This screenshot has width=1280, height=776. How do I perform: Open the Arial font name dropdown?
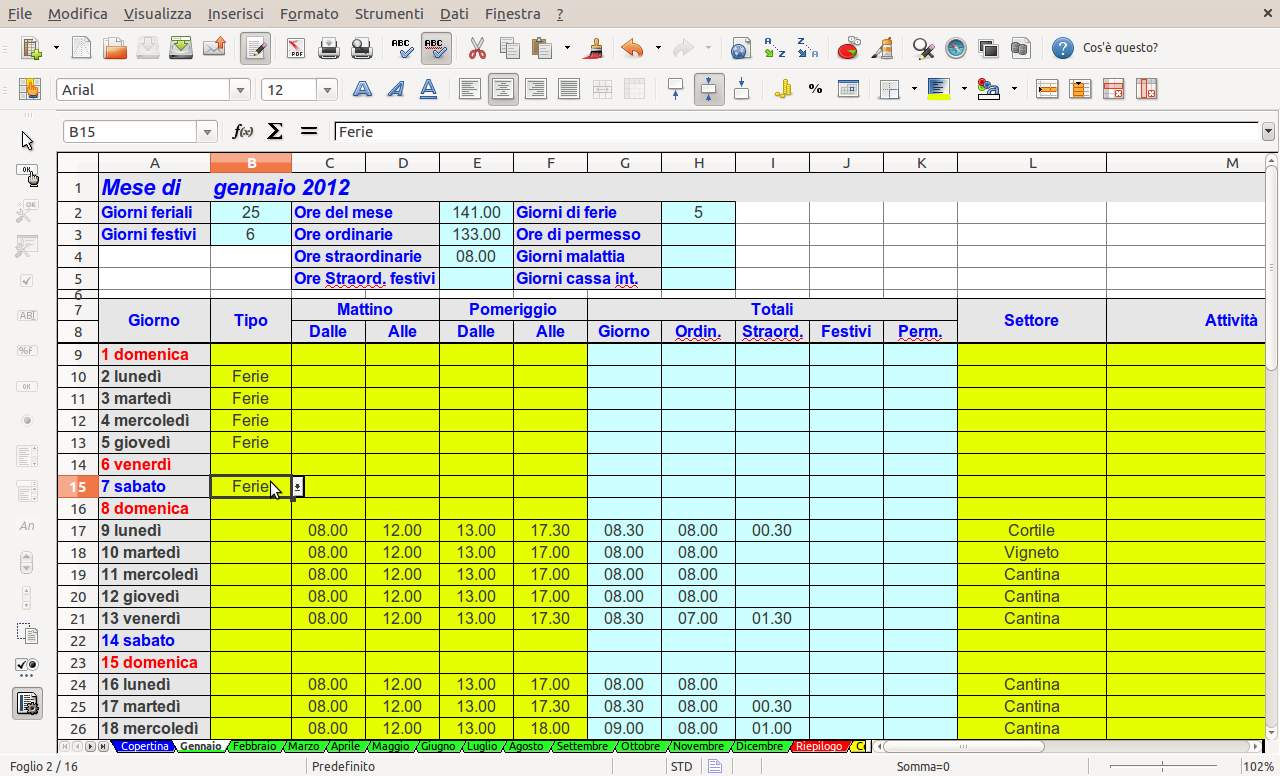[x=240, y=90]
